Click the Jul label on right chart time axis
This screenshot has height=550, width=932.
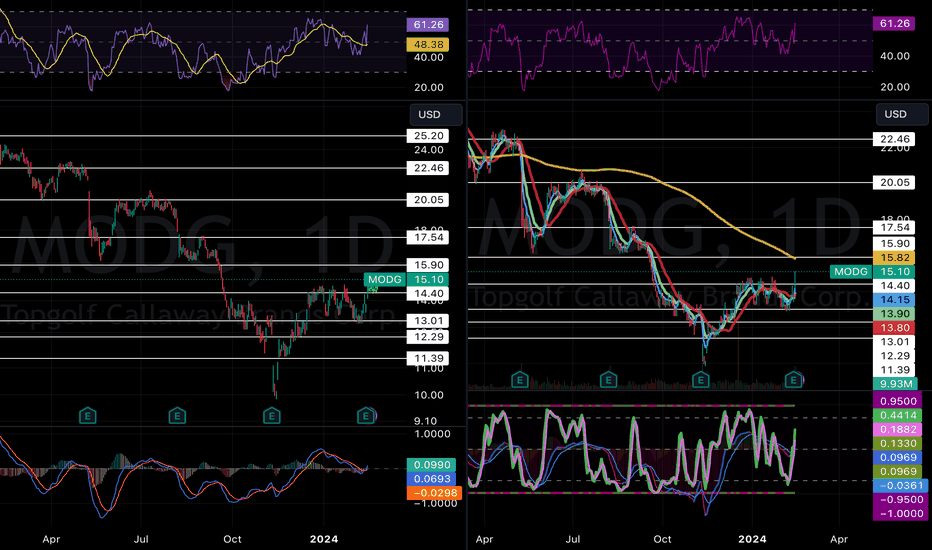(x=572, y=539)
